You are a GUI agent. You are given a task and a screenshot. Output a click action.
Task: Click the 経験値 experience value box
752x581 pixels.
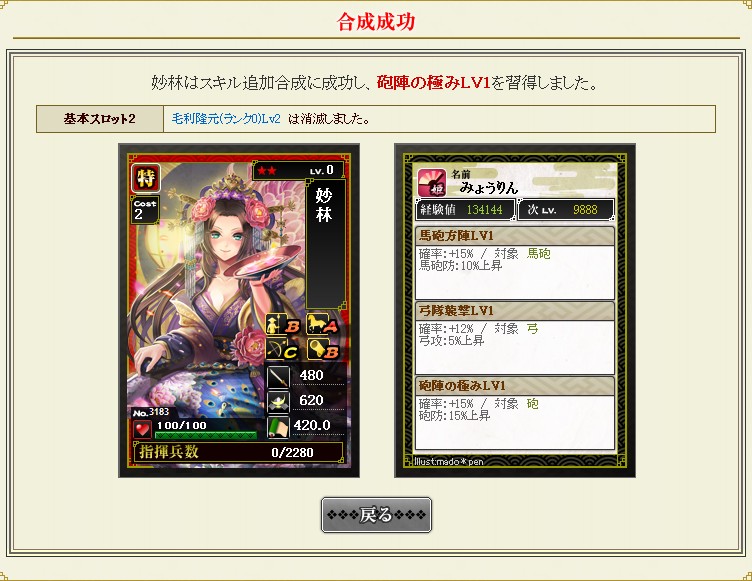465,210
